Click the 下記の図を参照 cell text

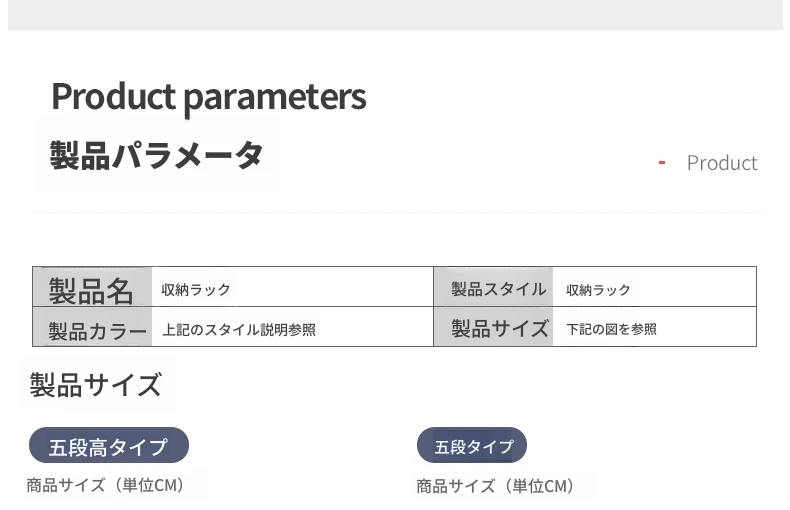point(611,329)
